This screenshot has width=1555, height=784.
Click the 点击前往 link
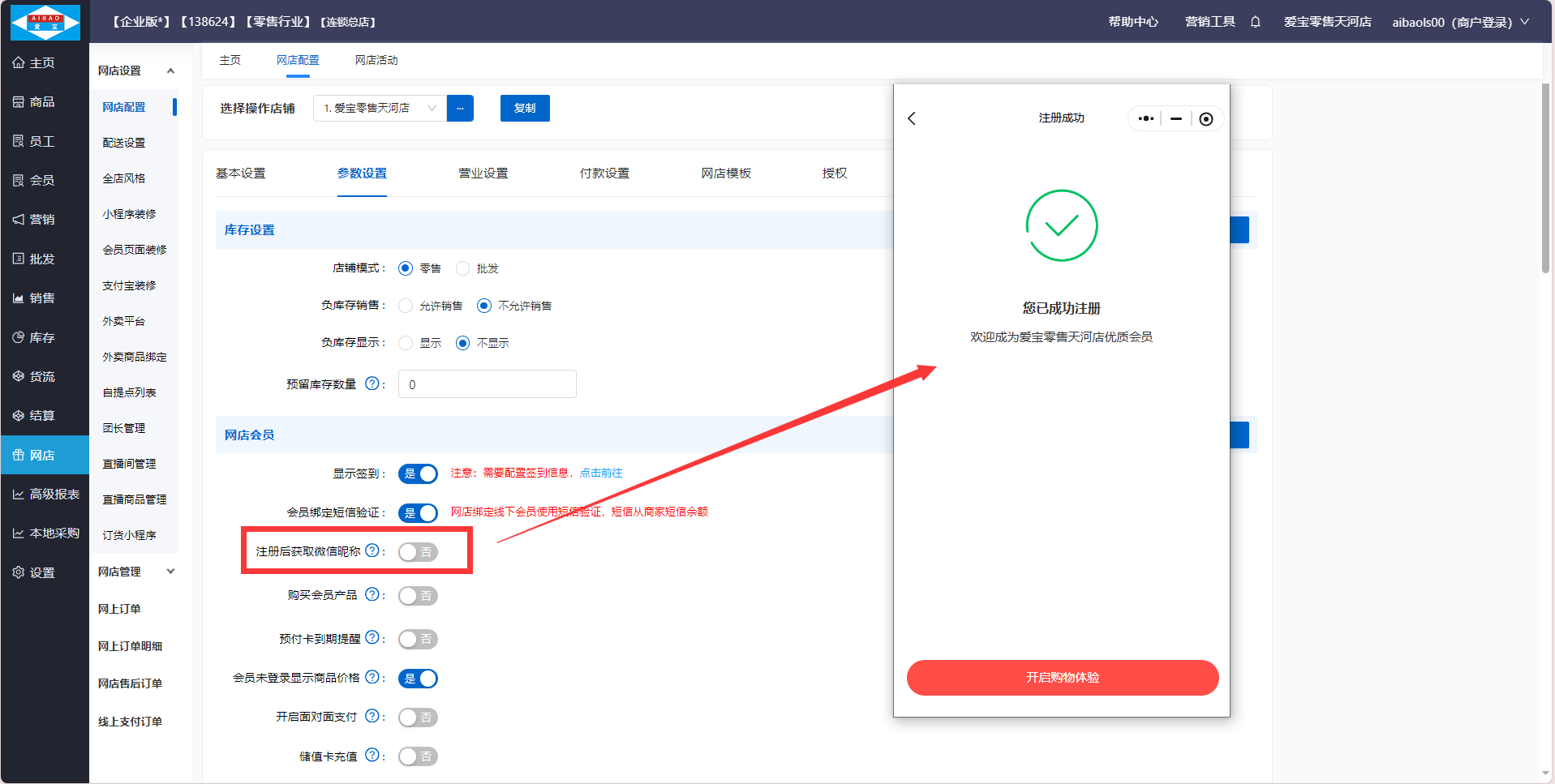(601, 473)
